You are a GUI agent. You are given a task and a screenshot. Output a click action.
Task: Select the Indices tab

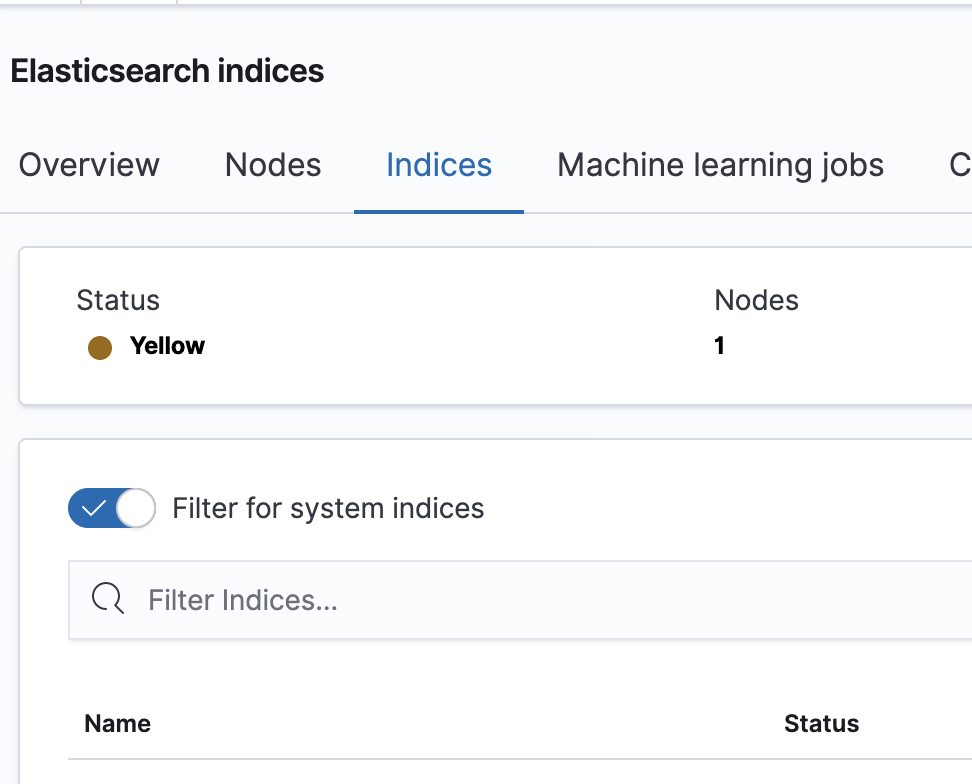(x=439, y=165)
